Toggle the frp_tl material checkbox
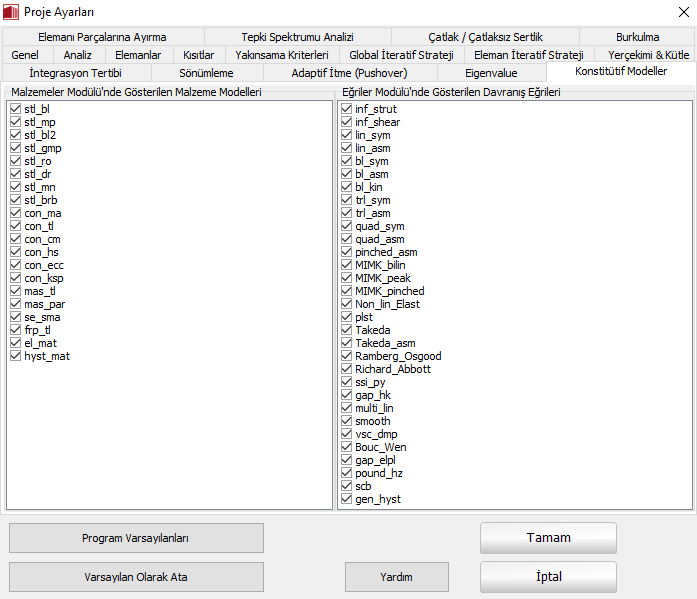The image size is (697, 599). 15,330
